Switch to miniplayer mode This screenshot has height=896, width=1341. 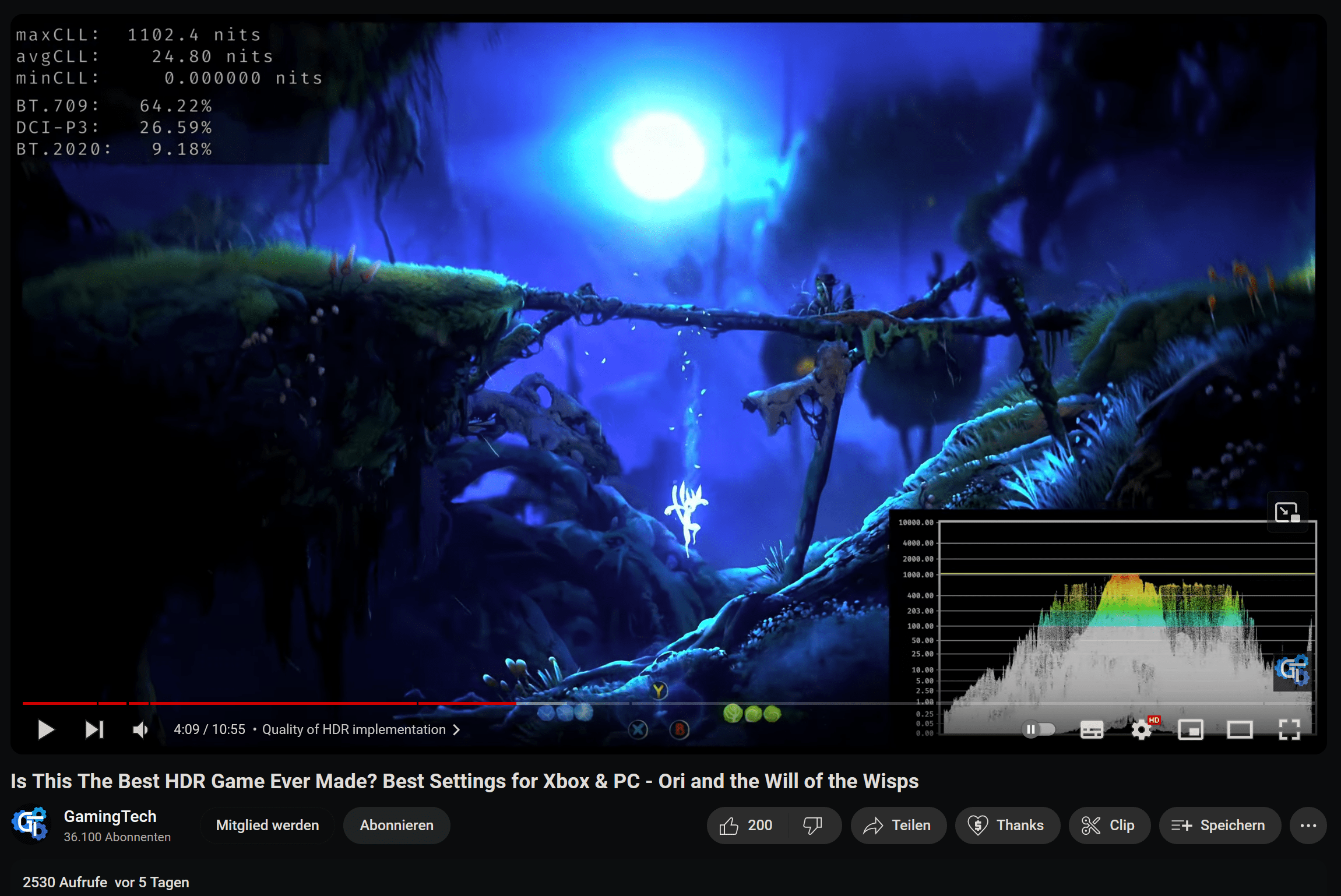pos(1191,729)
